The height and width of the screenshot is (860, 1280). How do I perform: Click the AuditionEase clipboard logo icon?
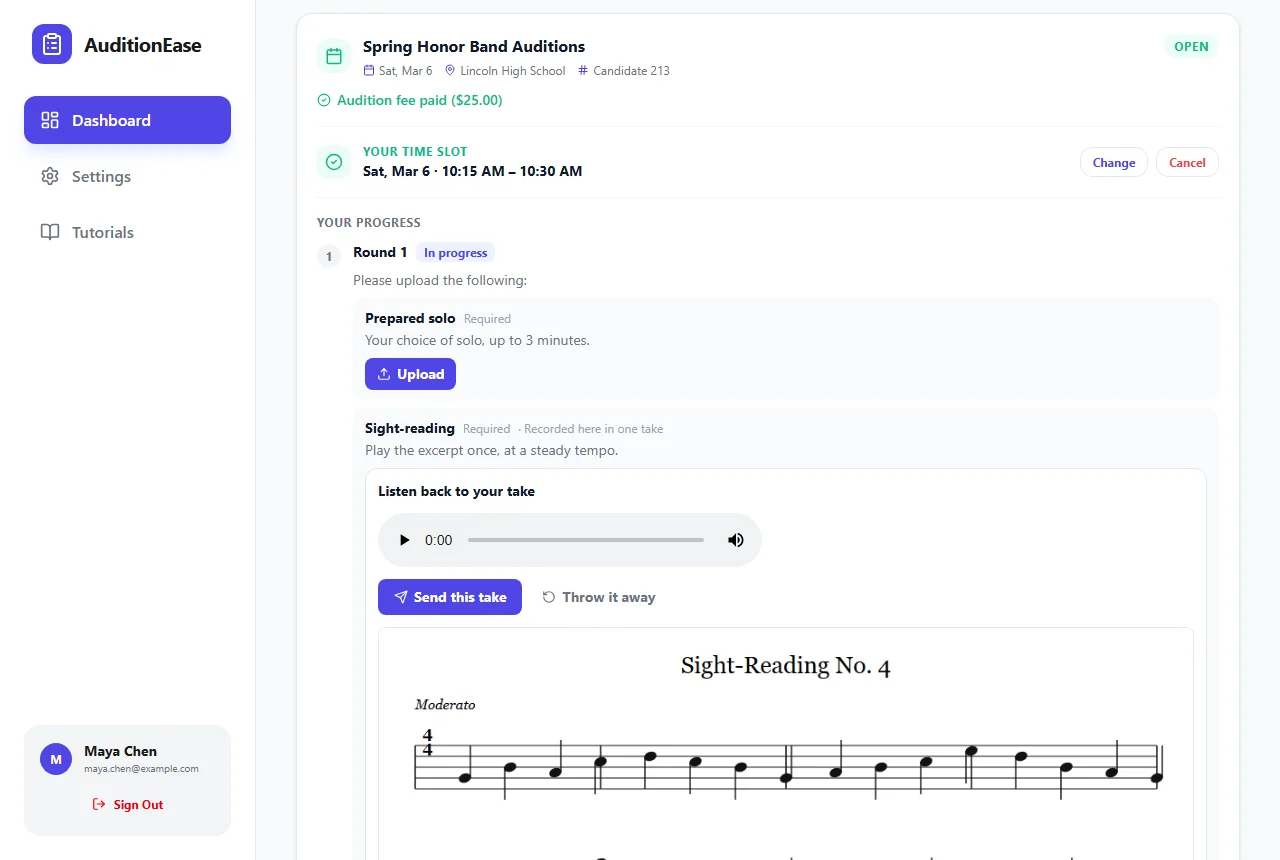point(52,44)
